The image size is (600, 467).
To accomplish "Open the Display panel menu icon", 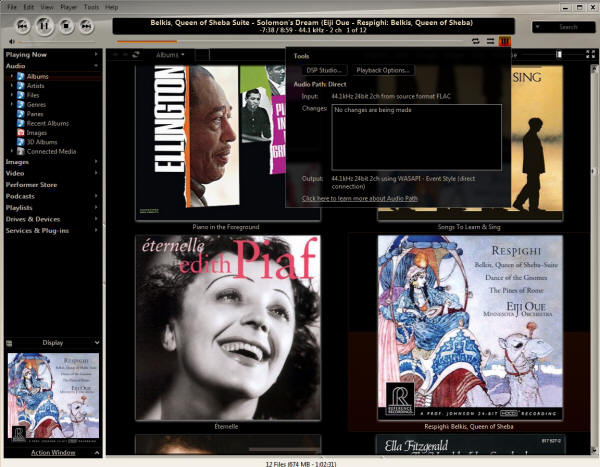I will click(9, 343).
